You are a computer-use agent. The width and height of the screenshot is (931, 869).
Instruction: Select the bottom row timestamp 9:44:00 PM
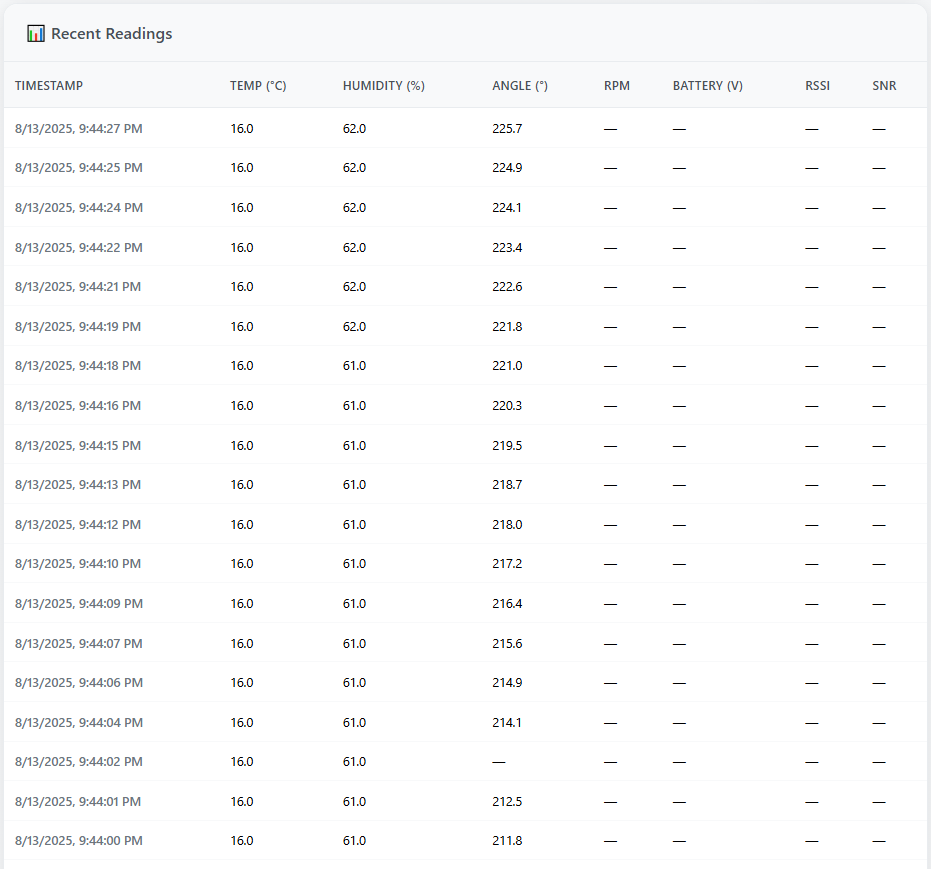(x=78, y=841)
